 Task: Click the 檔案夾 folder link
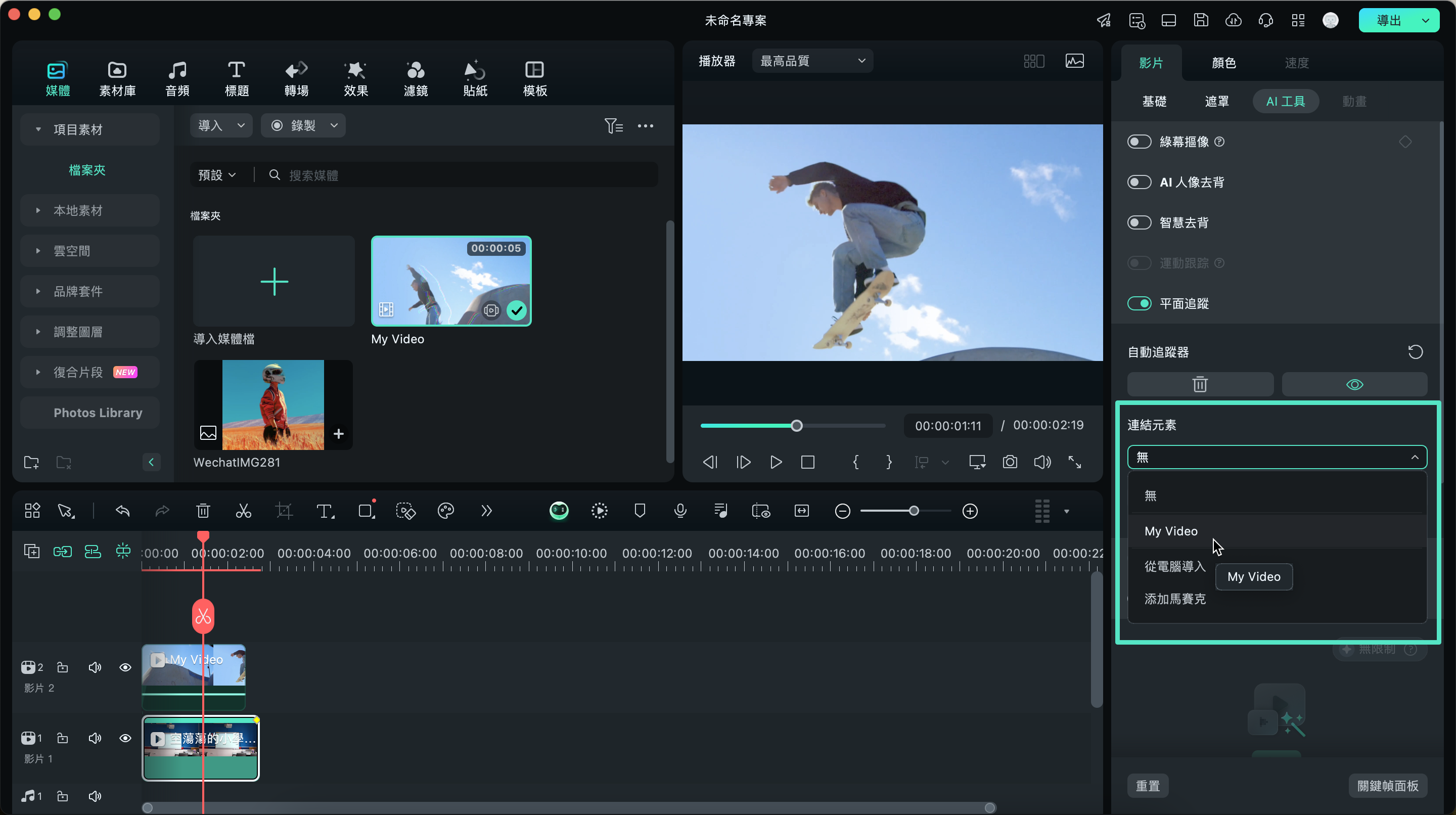pyautogui.click(x=87, y=170)
